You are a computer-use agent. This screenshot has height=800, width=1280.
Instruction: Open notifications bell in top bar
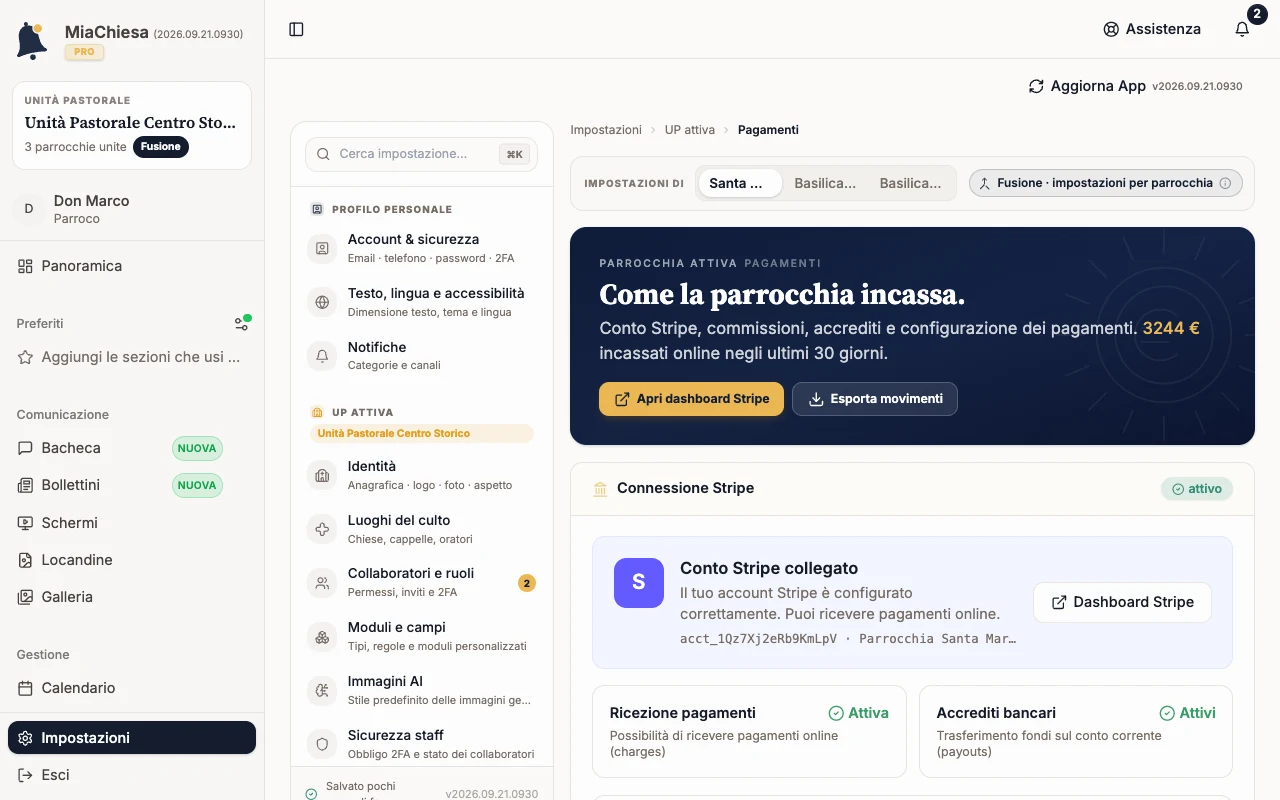pyautogui.click(x=1242, y=29)
